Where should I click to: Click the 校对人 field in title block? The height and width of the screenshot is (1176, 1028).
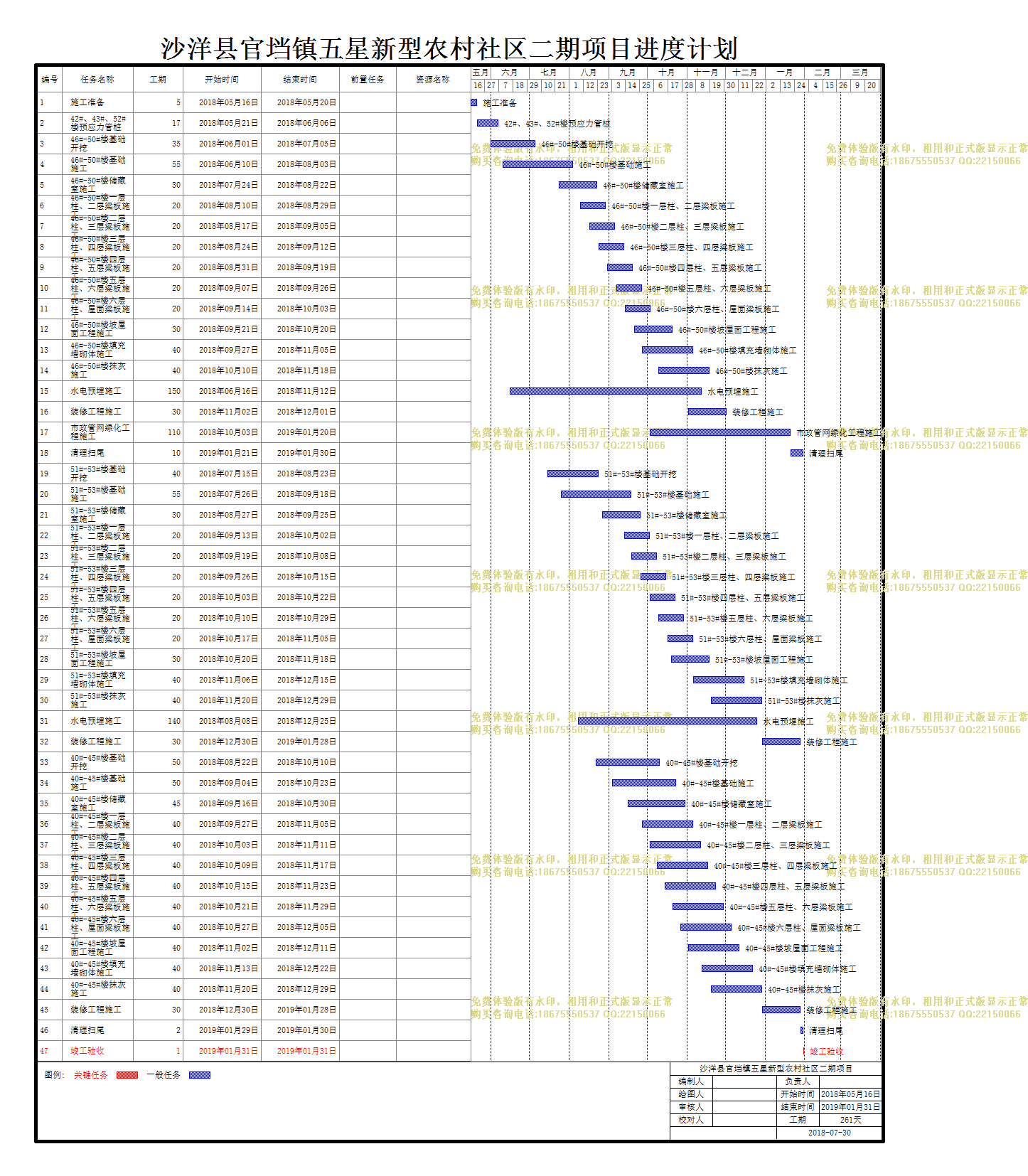pos(744,1120)
